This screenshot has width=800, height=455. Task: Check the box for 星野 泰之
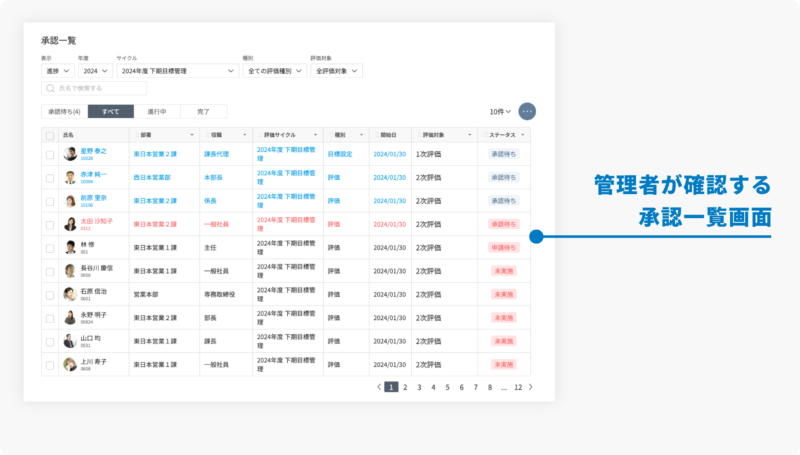[50, 155]
